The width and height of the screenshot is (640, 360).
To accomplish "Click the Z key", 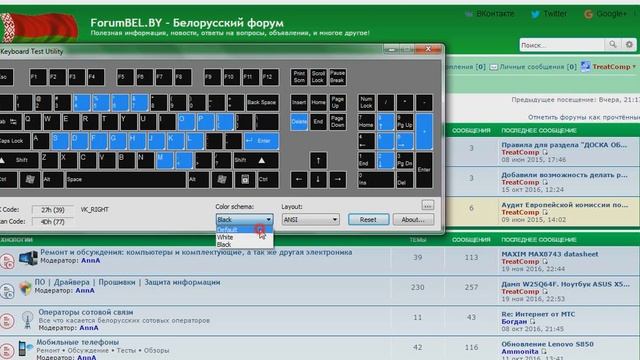I will click(x=49, y=160).
